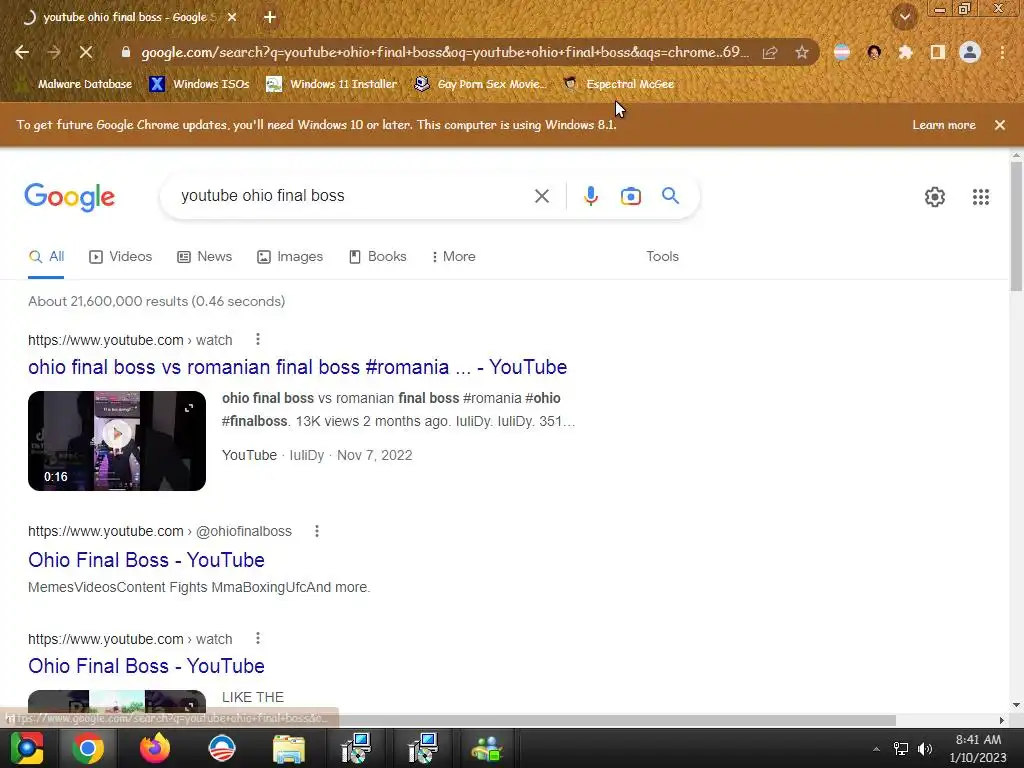Click the striped flag extension icon
Image resolution: width=1024 pixels, height=768 pixels.
842,52
